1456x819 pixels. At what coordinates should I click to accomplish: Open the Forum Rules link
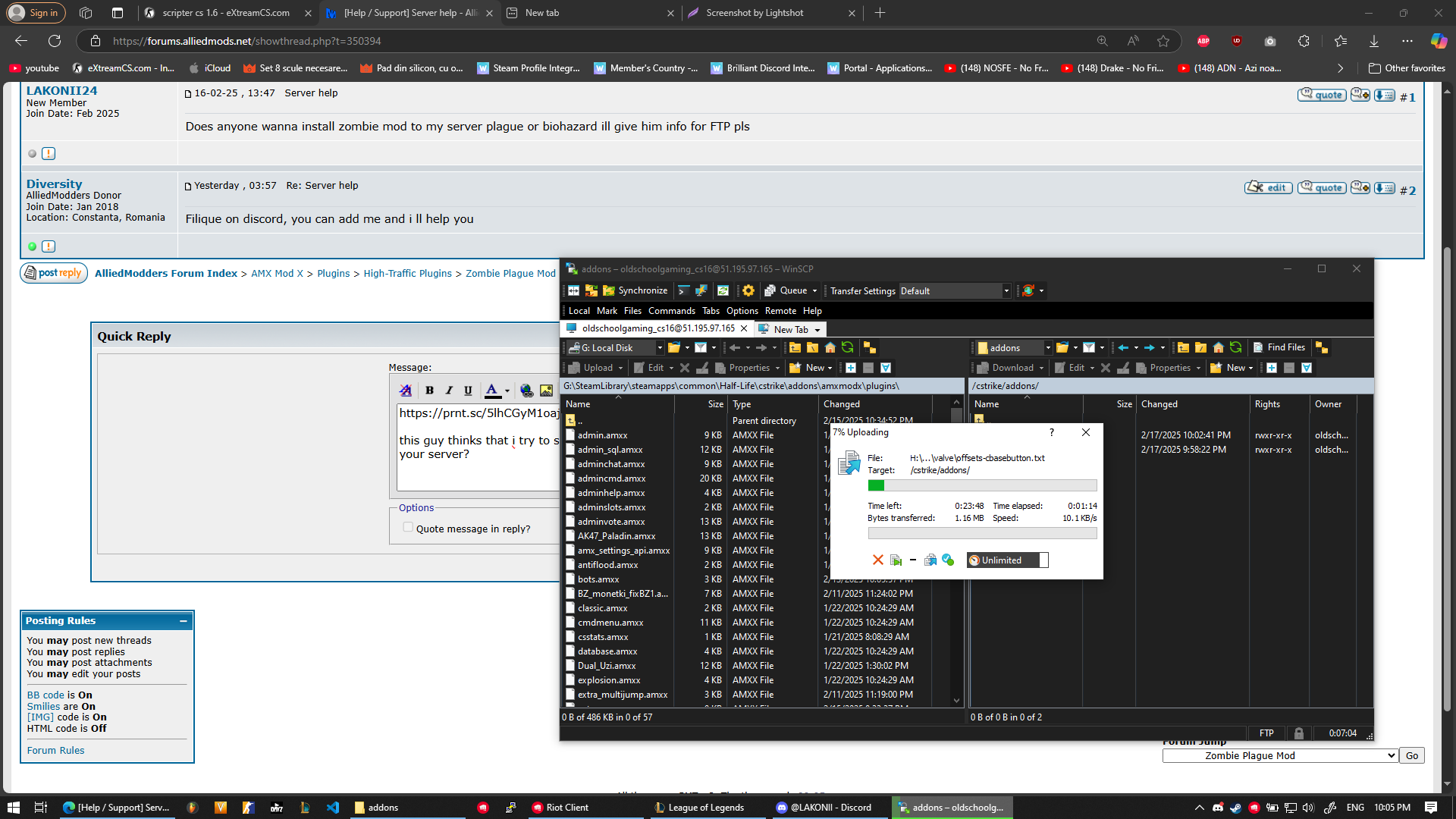coord(55,751)
